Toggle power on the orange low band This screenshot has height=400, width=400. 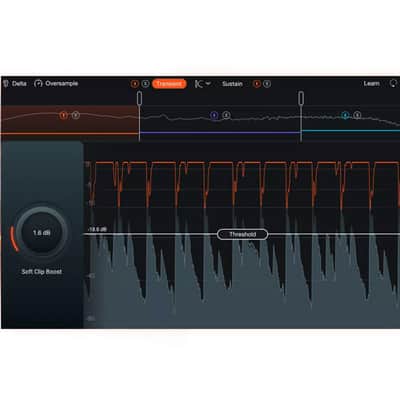point(63,115)
